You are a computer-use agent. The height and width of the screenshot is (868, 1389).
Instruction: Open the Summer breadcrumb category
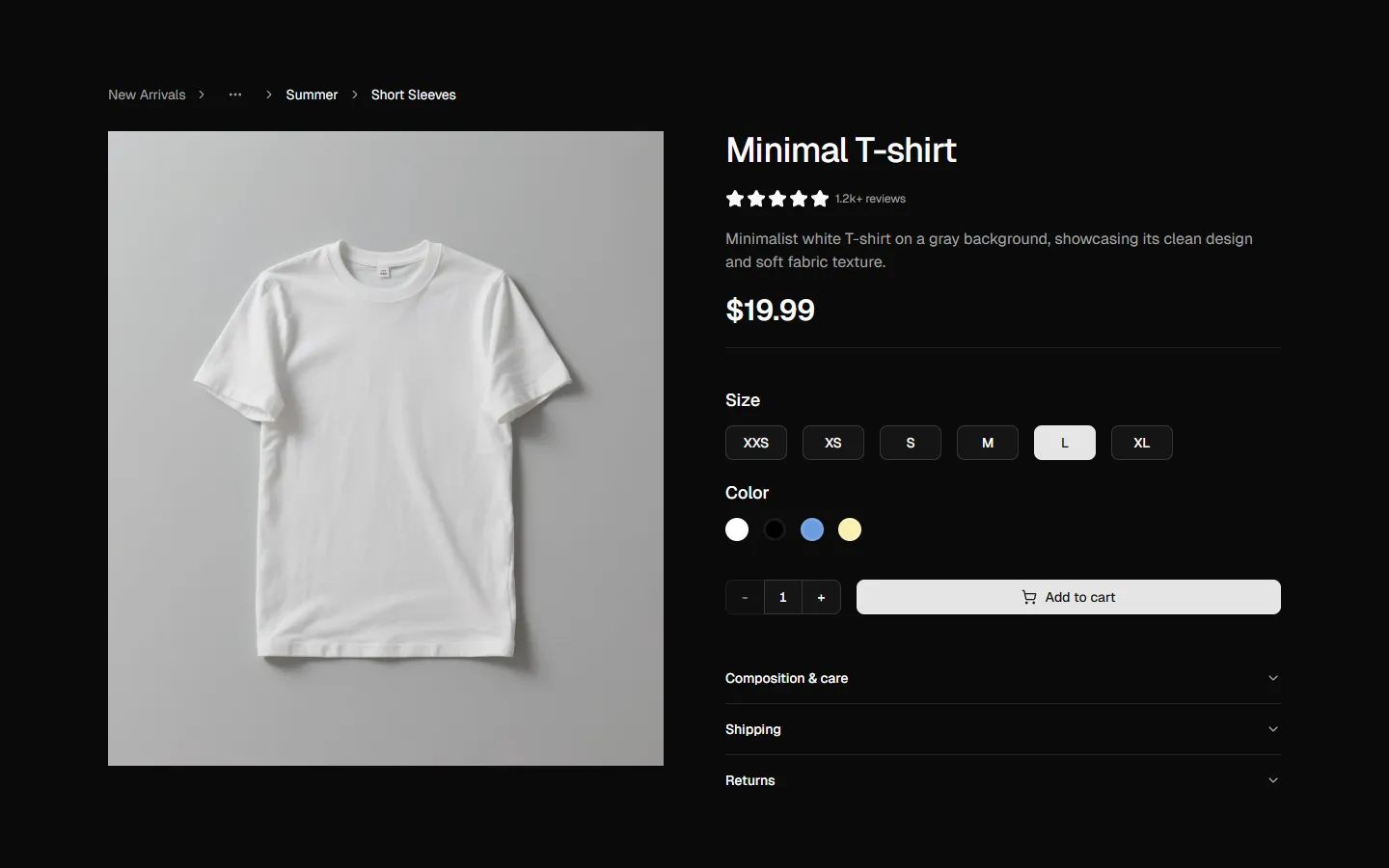coord(312,95)
